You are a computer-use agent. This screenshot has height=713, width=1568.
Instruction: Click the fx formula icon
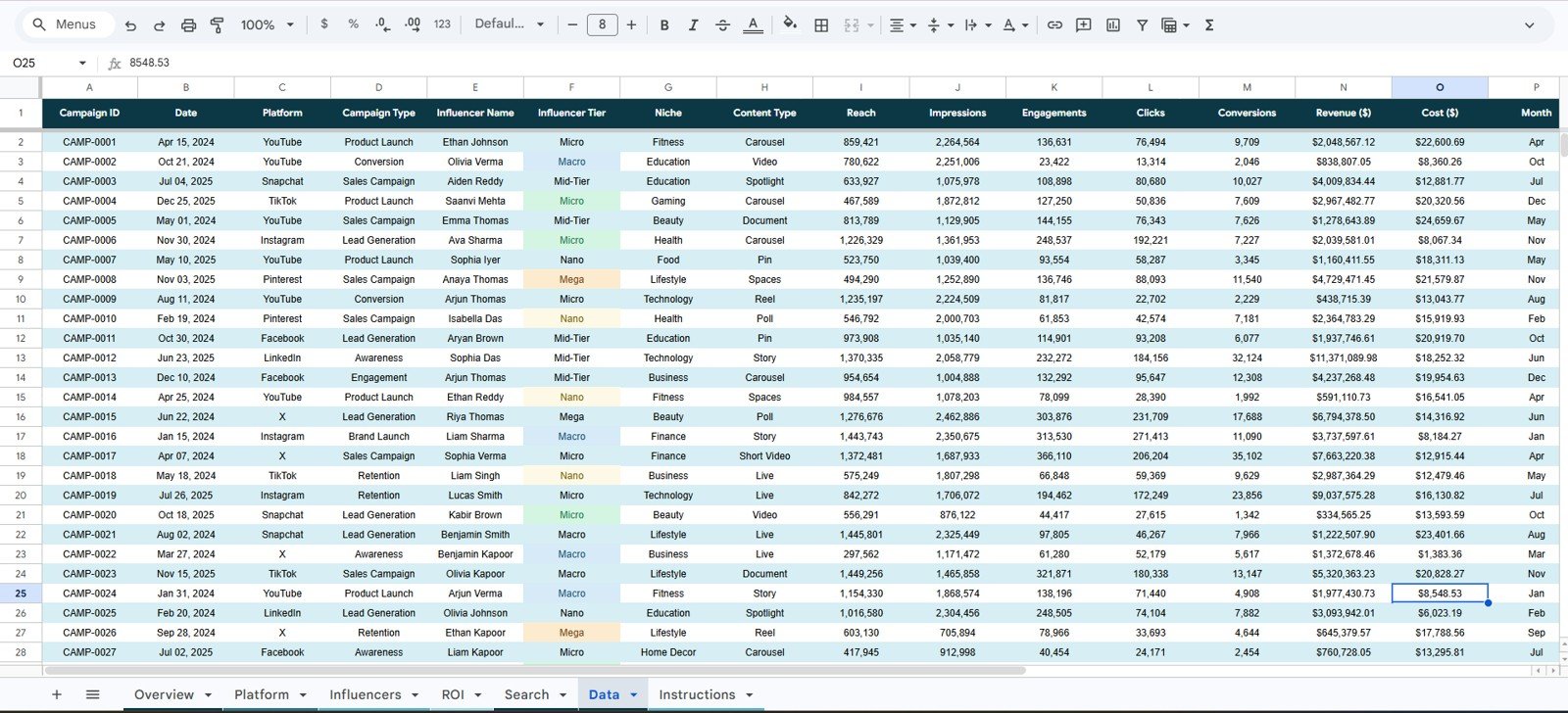[x=115, y=63]
